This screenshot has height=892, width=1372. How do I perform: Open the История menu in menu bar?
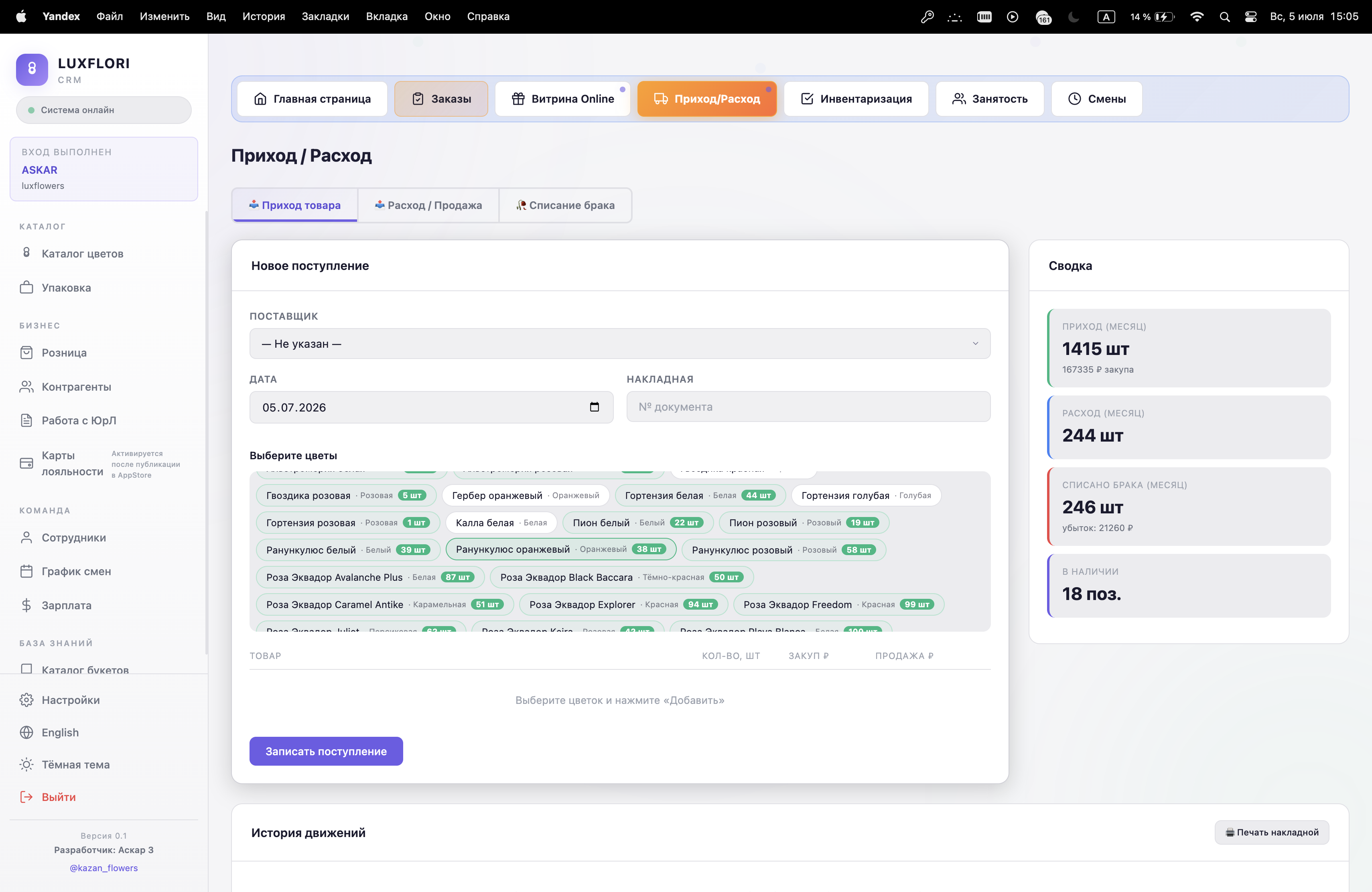click(264, 16)
